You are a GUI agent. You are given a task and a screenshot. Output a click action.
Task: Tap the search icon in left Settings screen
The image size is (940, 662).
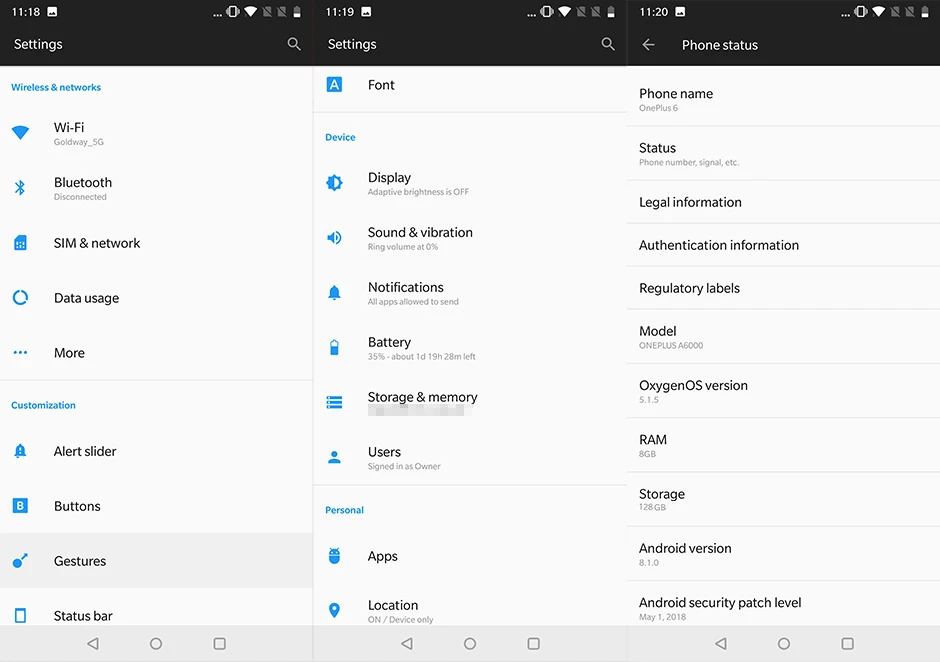pyautogui.click(x=294, y=44)
